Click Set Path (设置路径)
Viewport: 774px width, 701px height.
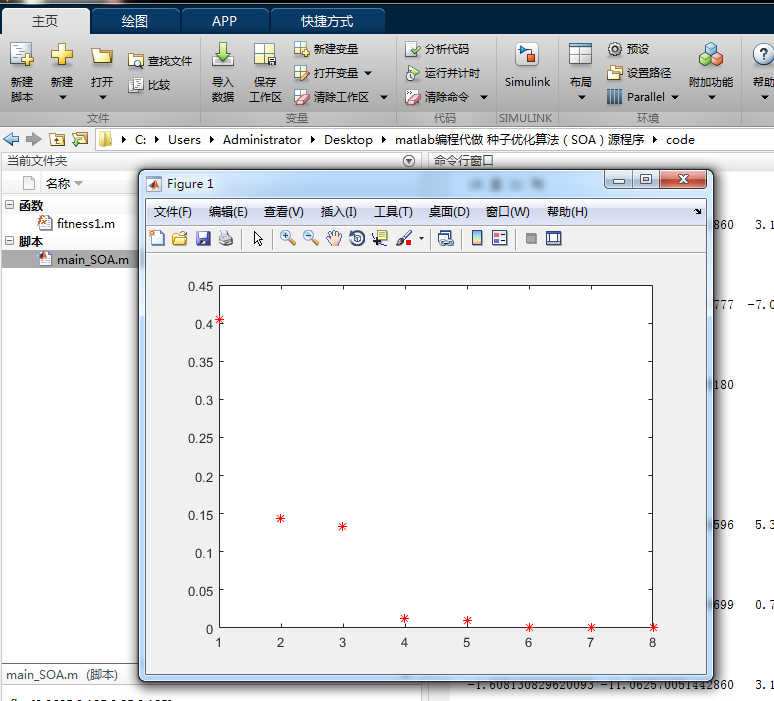point(639,73)
